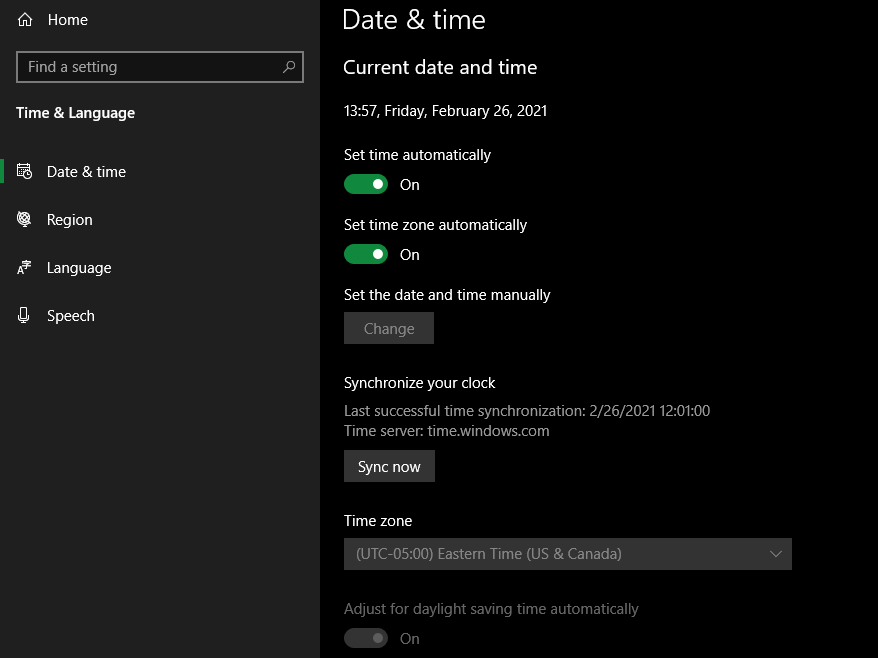Collapse the Time zone dropdown chevron

(x=777, y=553)
